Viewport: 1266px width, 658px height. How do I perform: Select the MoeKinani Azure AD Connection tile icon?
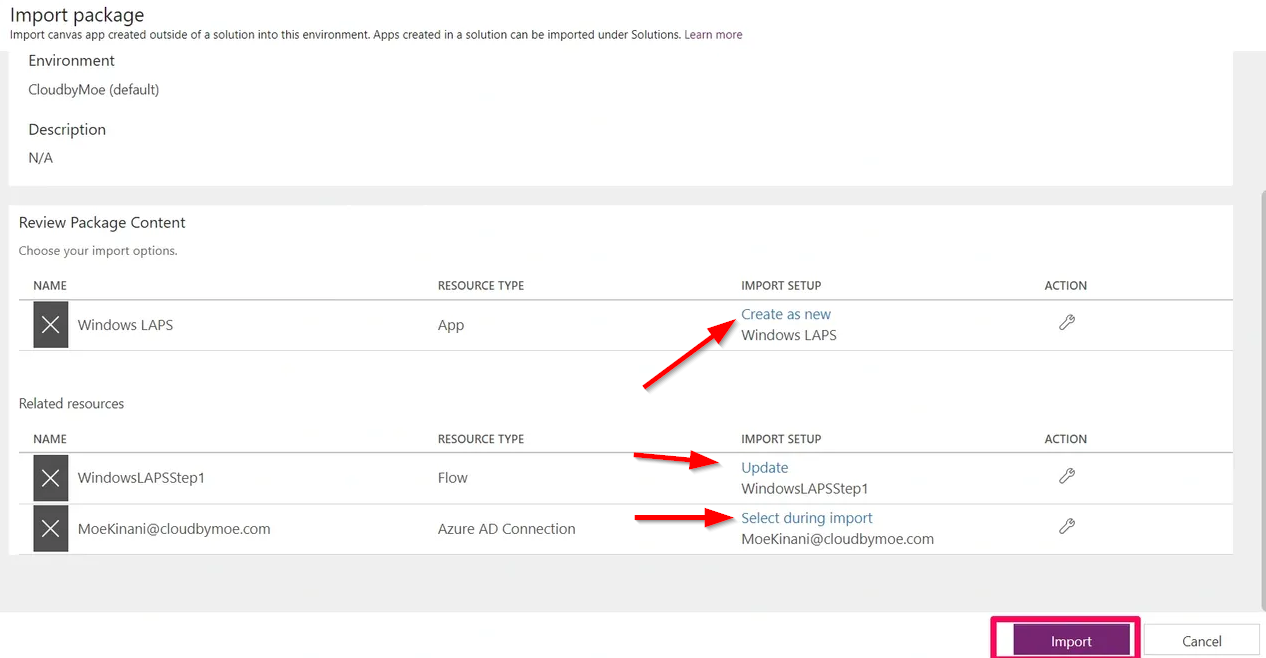point(50,527)
